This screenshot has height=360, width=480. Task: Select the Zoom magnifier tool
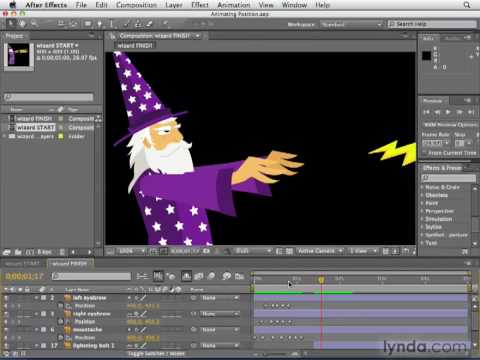coord(34,24)
